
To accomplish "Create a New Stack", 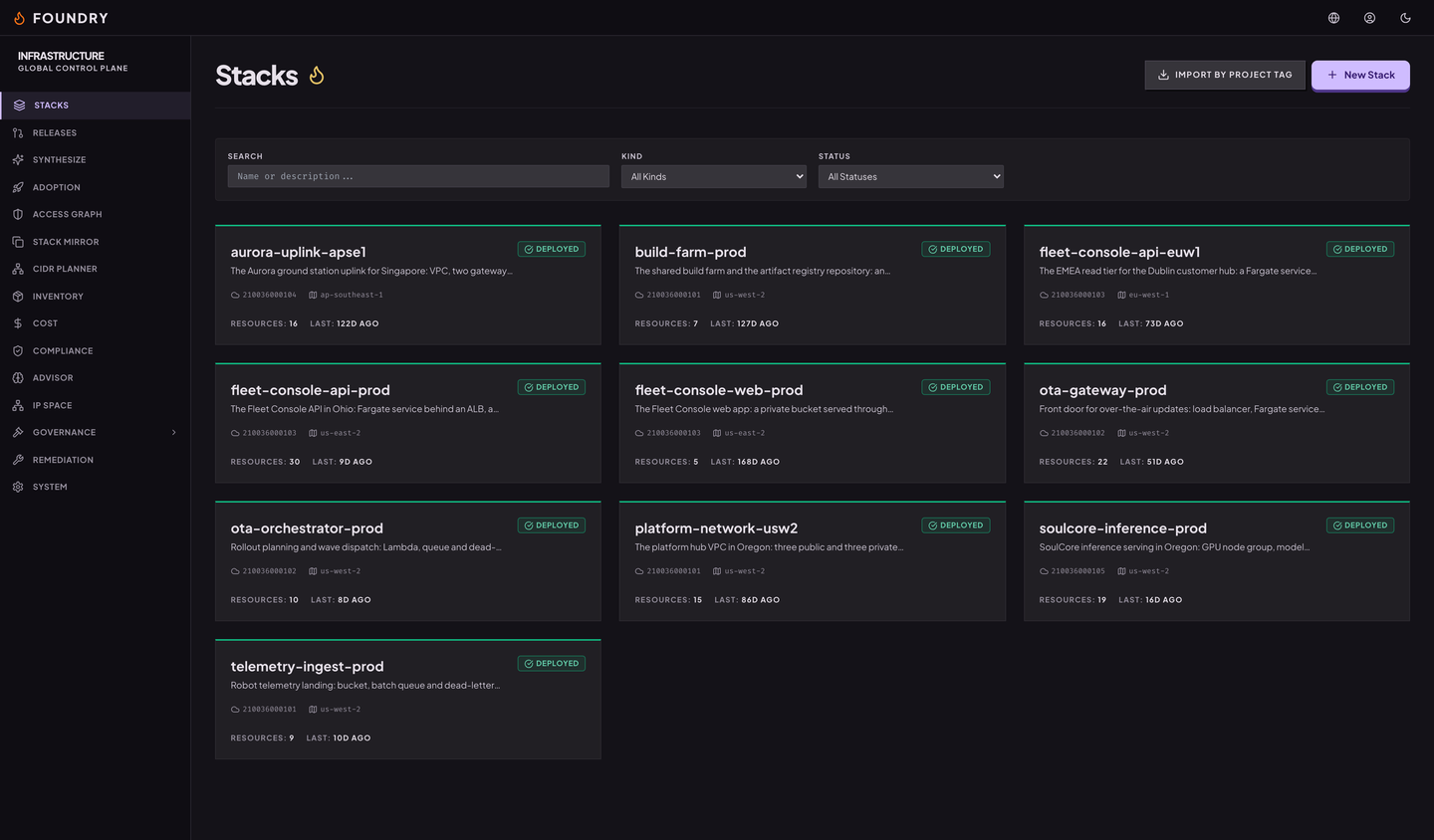I will tap(1360, 75).
